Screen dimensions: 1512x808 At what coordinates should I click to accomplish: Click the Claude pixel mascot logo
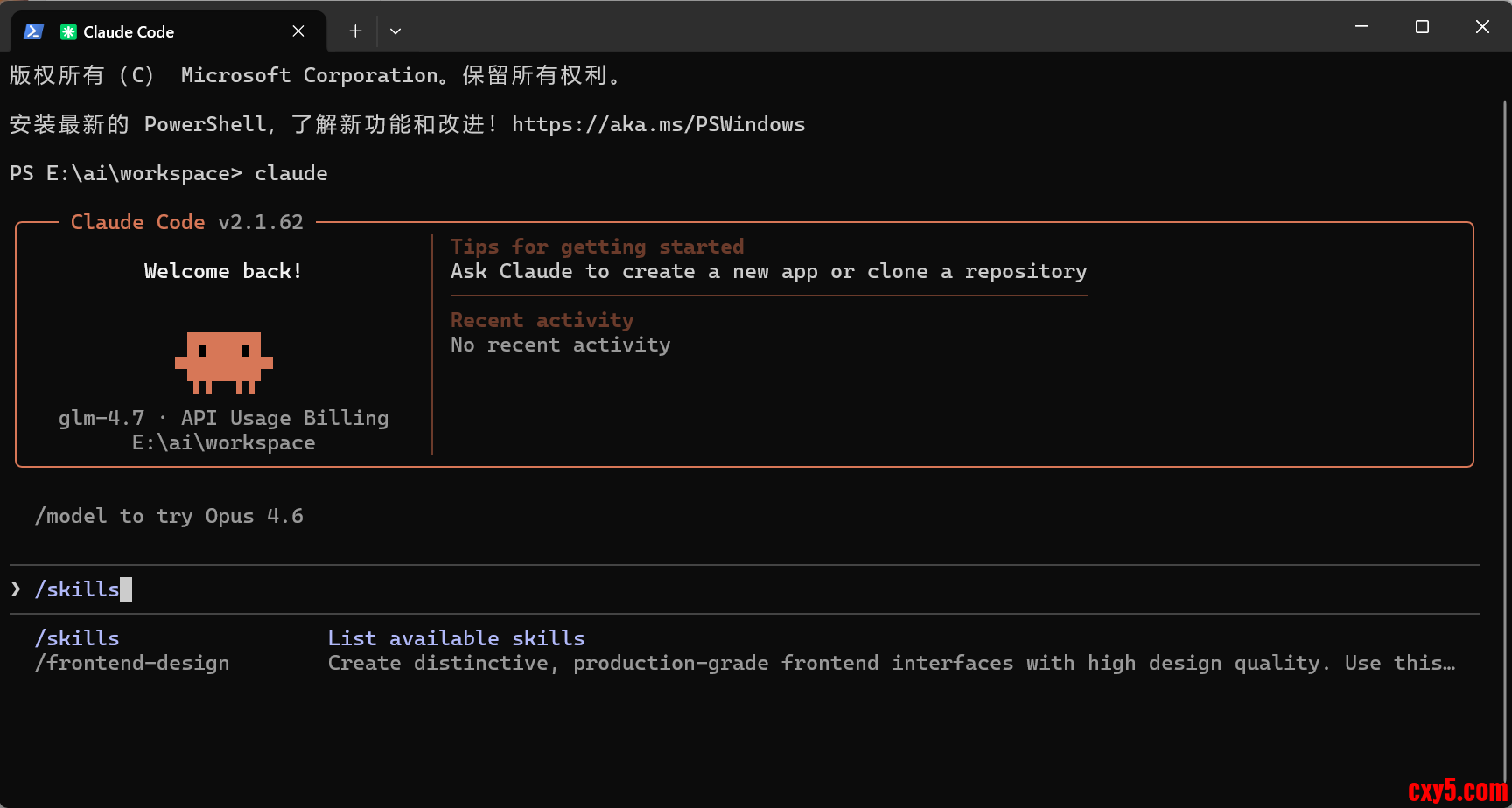[224, 361]
